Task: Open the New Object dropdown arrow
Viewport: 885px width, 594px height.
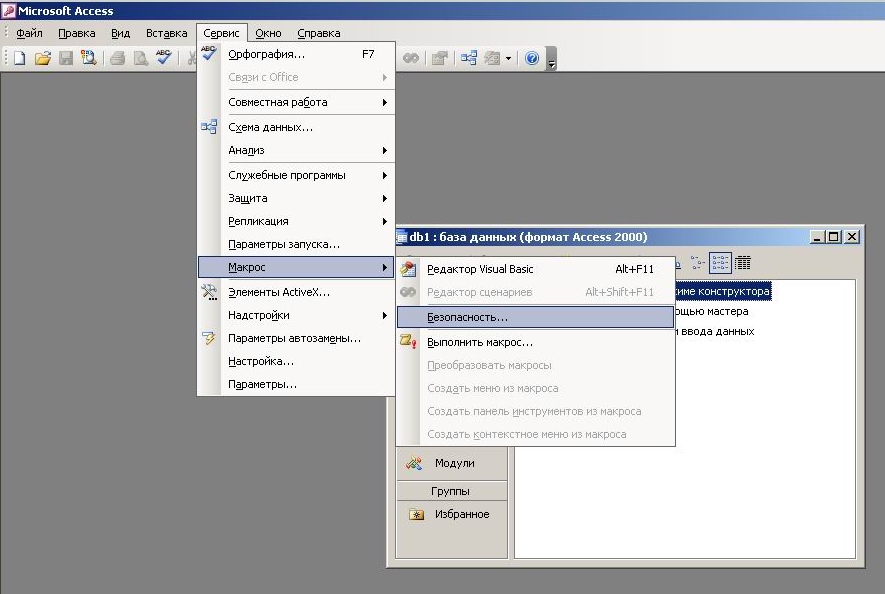Action: [x=509, y=58]
